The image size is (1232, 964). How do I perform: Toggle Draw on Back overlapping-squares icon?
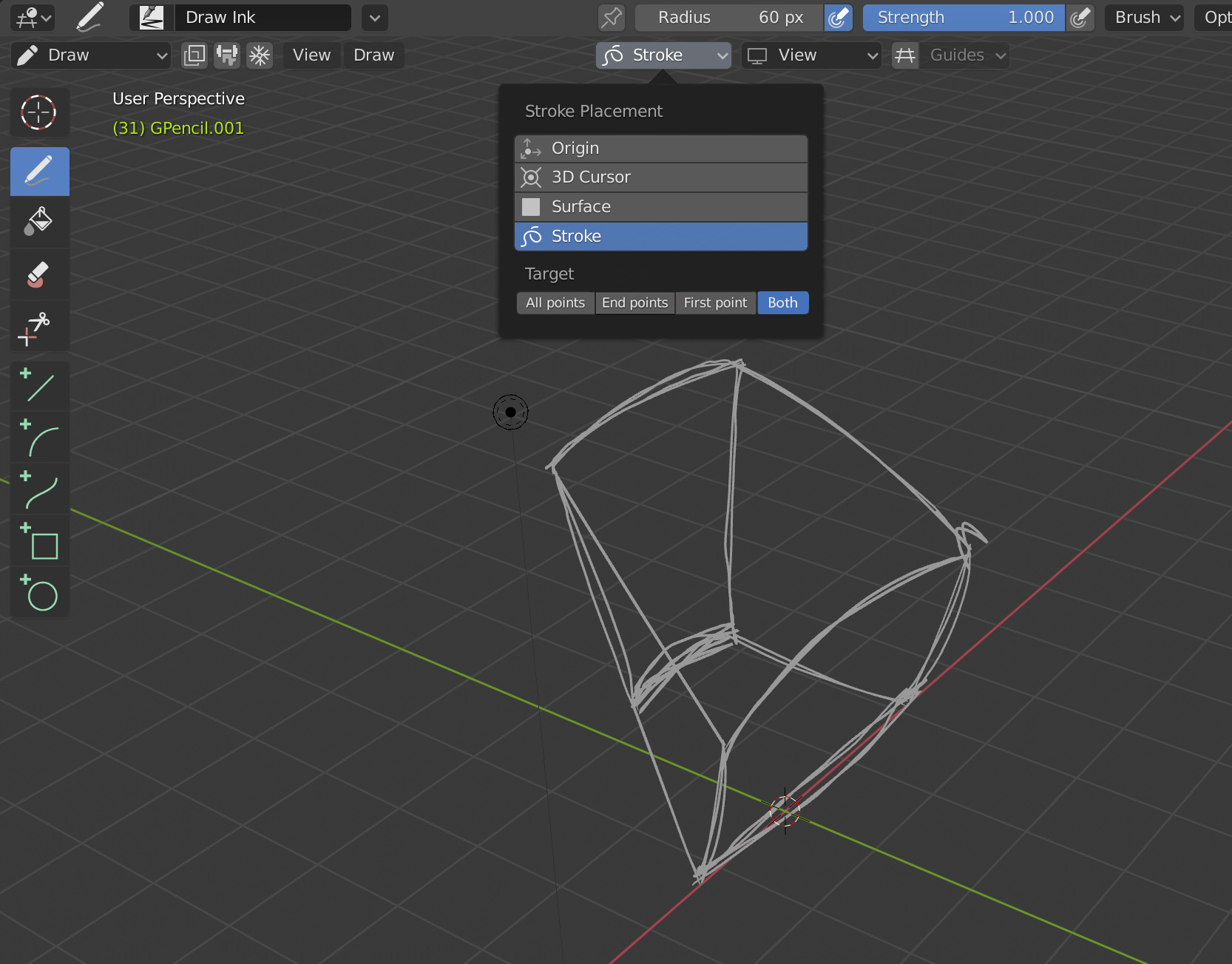[x=194, y=55]
